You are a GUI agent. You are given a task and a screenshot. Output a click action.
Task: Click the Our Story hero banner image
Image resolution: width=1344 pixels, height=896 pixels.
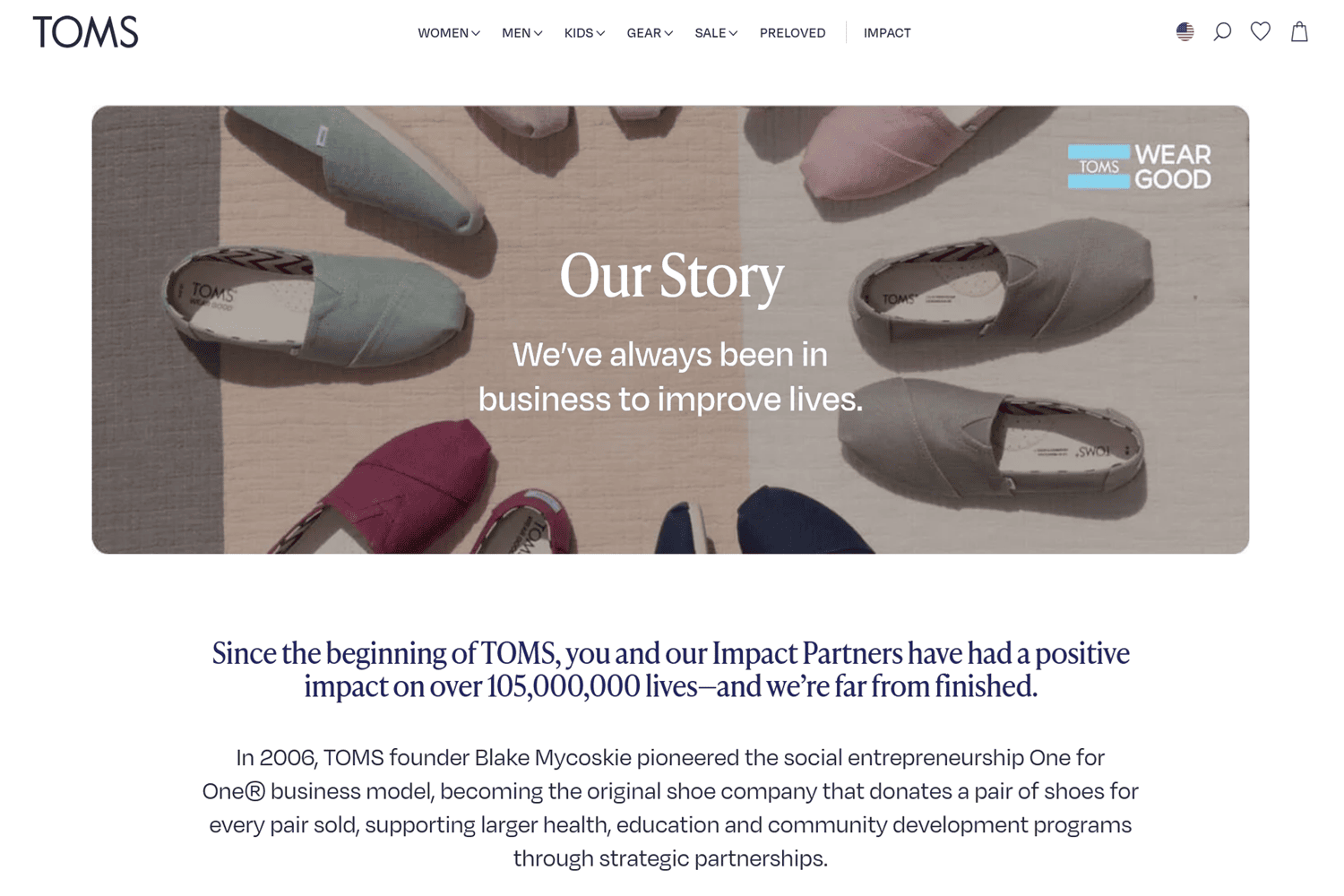coord(670,330)
